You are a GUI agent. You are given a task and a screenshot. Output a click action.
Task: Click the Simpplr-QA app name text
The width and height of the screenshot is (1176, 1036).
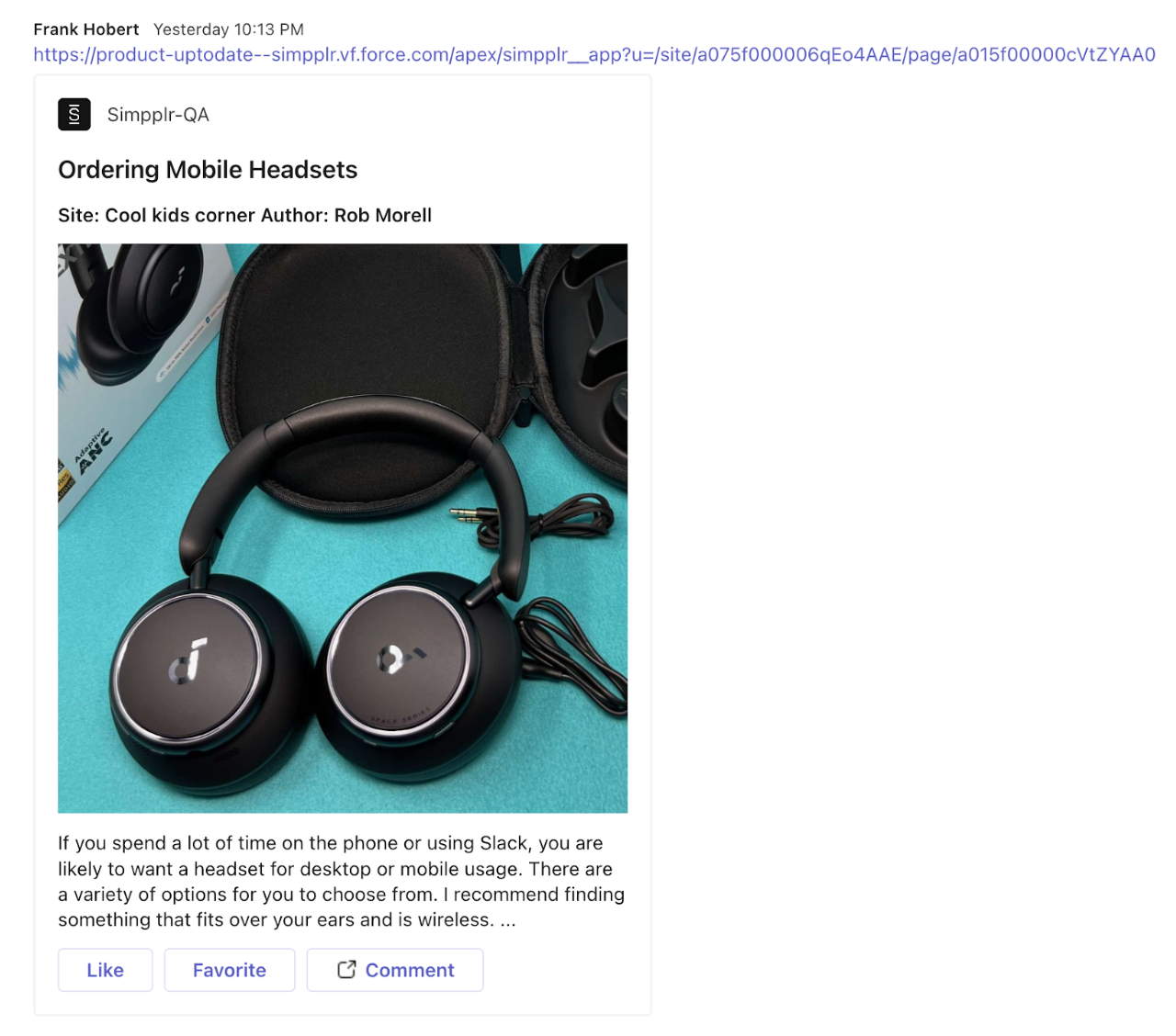pos(158,115)
